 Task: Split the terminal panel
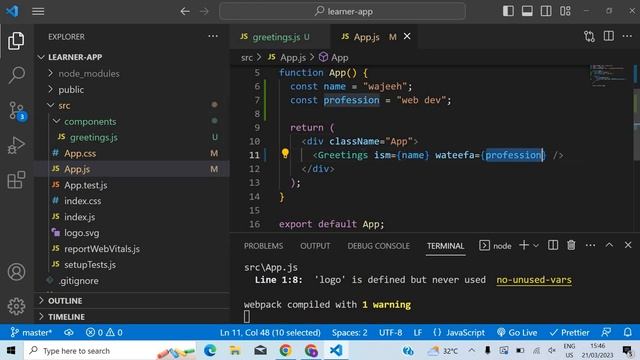coord(553,245)
